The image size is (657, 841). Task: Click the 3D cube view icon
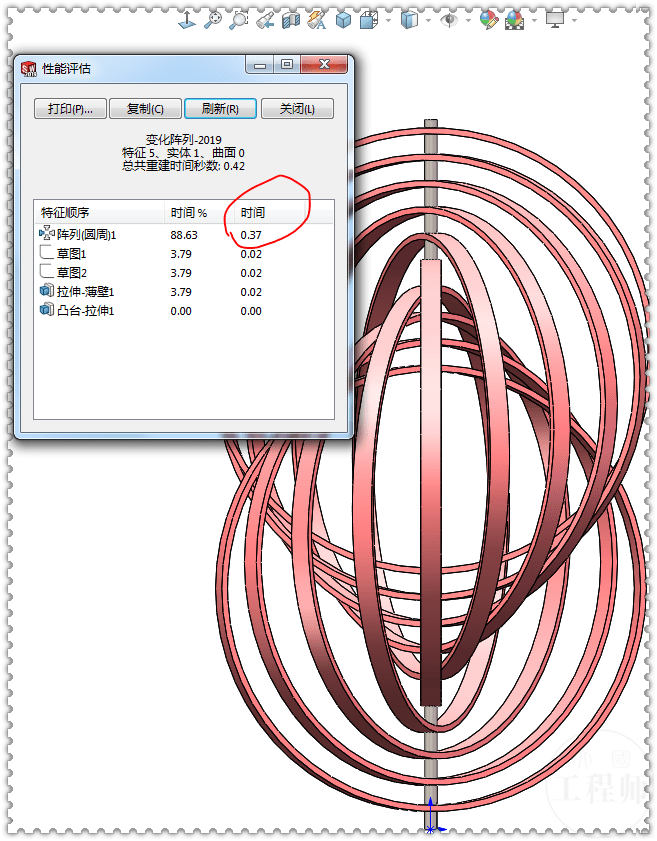[x=343, y=20]
